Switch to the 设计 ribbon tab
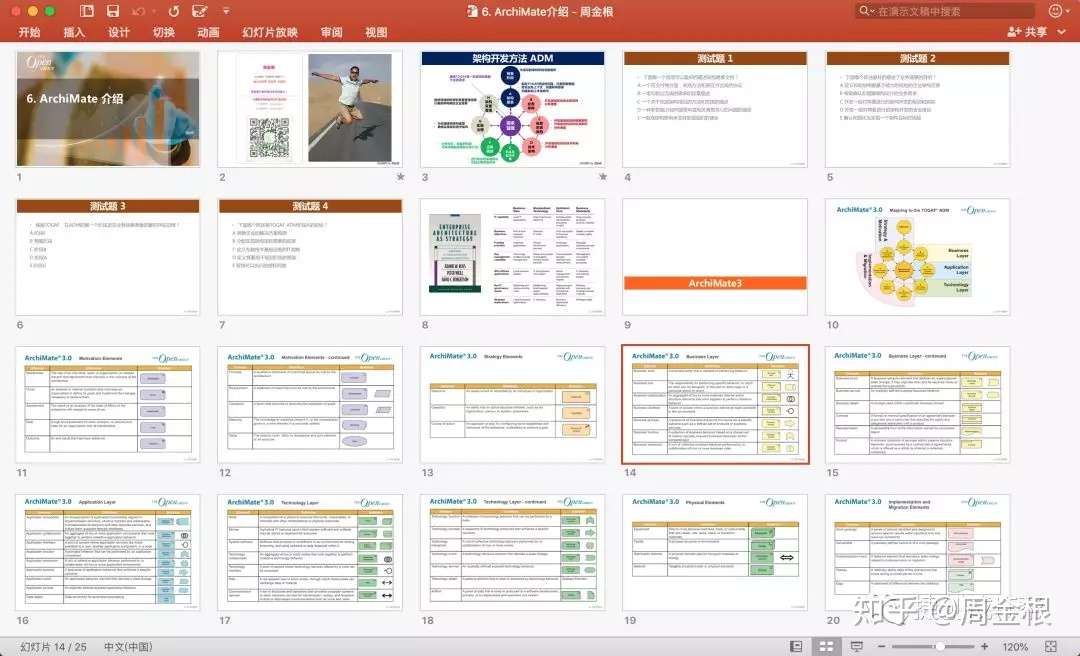The image size is (1080, 656). pos(118,32)
